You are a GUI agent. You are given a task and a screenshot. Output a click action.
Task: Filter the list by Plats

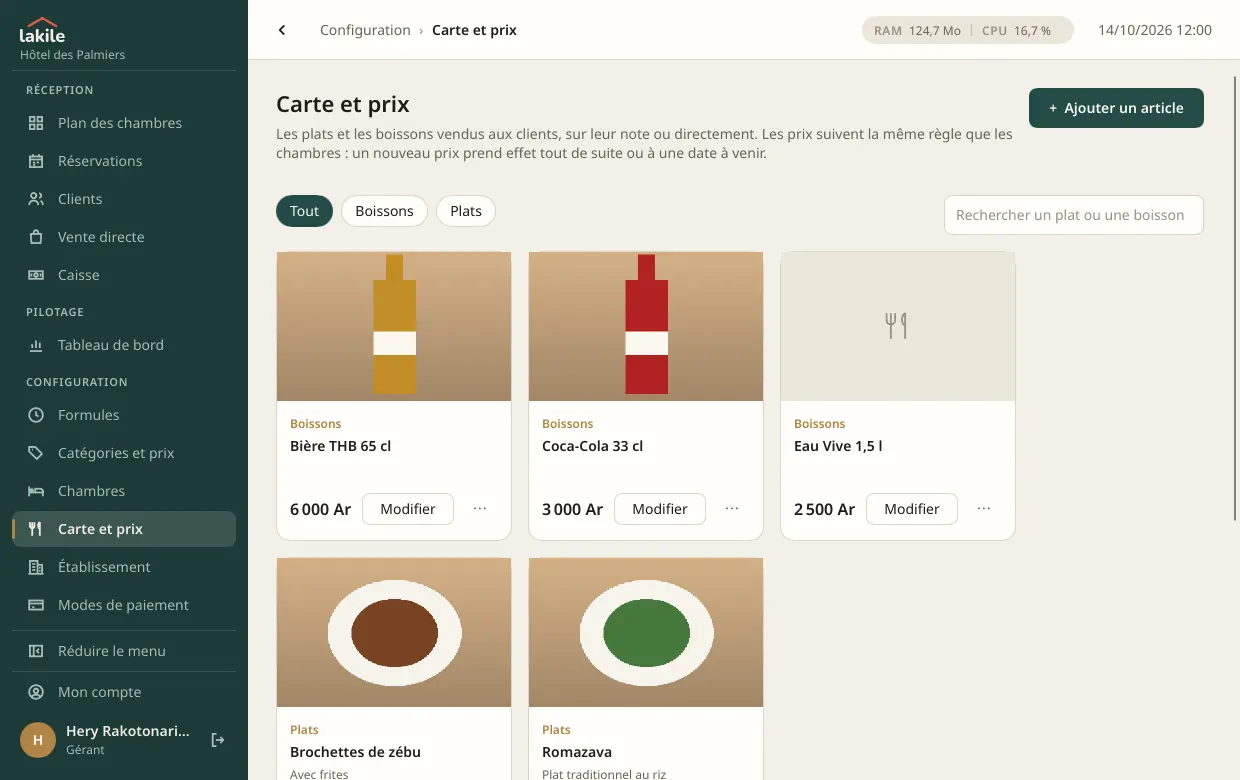466,211
